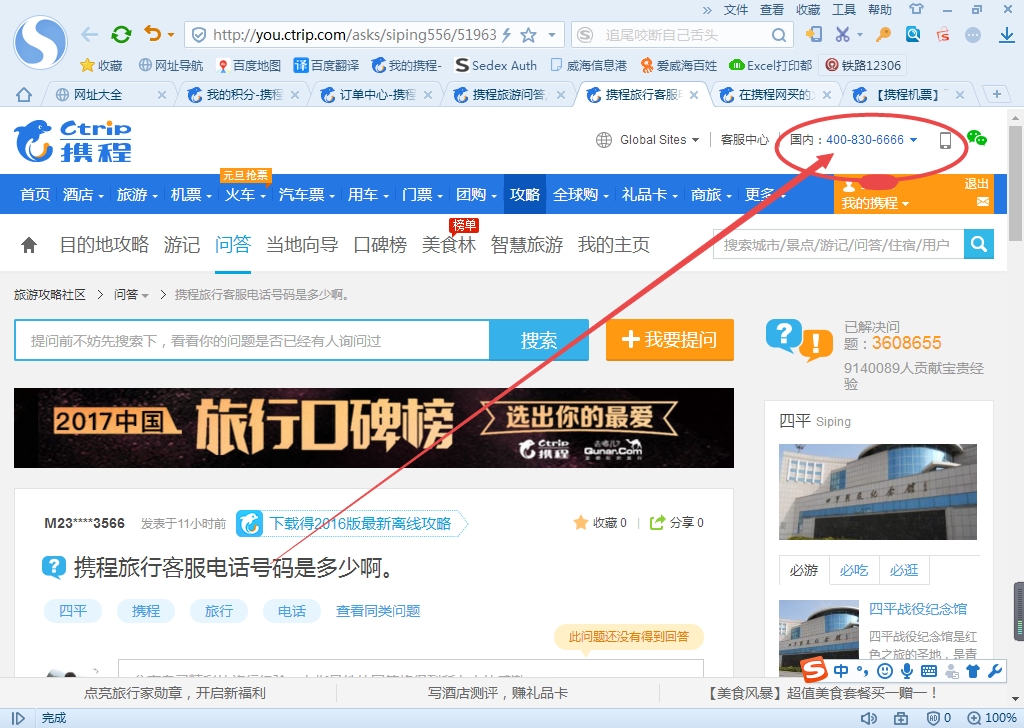Click the question search input field
1024x728 pixels.
click(252, 340)
